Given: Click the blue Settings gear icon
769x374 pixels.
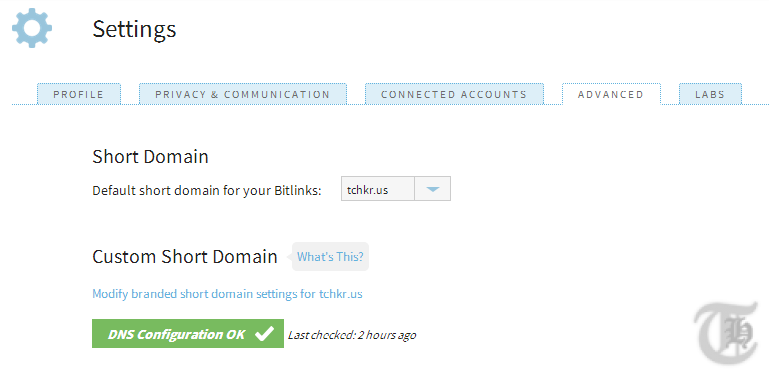Looking at the screenshot, I should click(x=32, y=28).
